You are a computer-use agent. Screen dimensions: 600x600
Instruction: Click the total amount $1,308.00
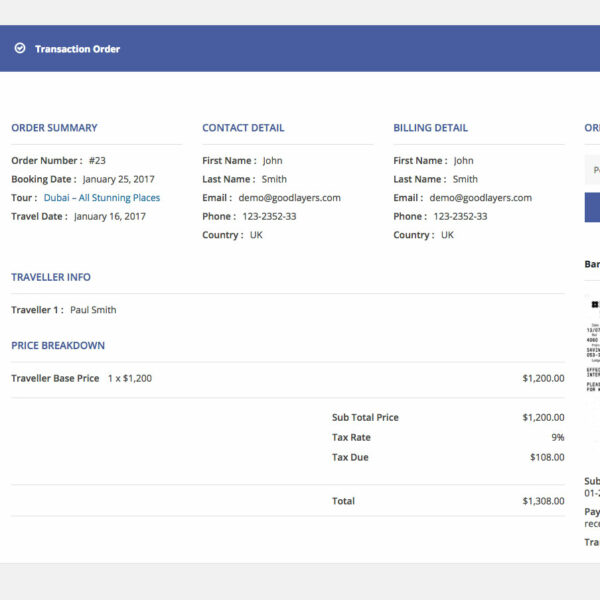tap(542, 501)
